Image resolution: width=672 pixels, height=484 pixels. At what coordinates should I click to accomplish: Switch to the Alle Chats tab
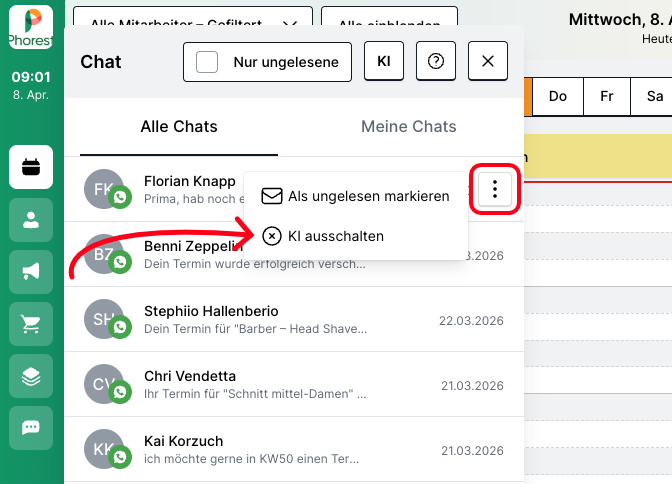(179, 127)
